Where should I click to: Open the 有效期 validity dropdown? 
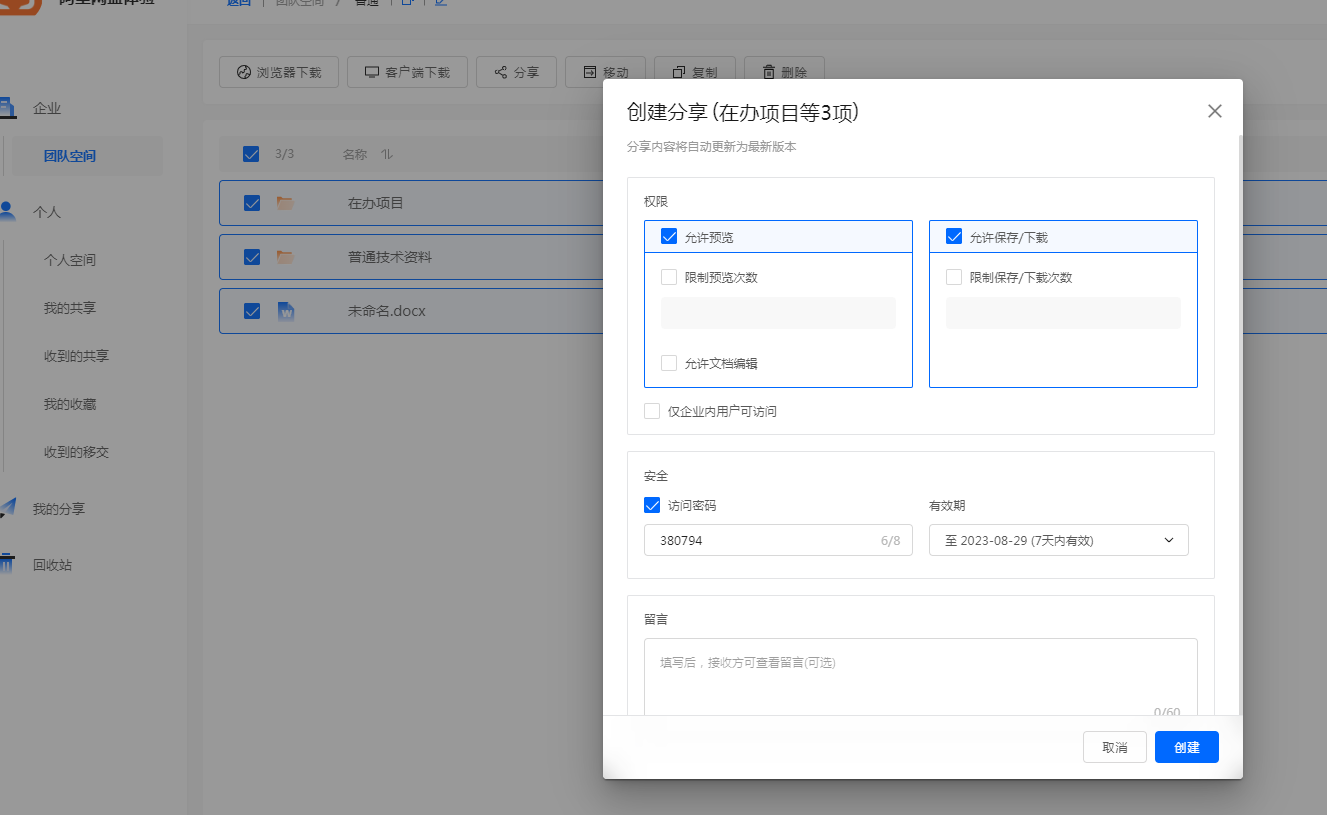pyautogui.click(x=1059, y=540)
